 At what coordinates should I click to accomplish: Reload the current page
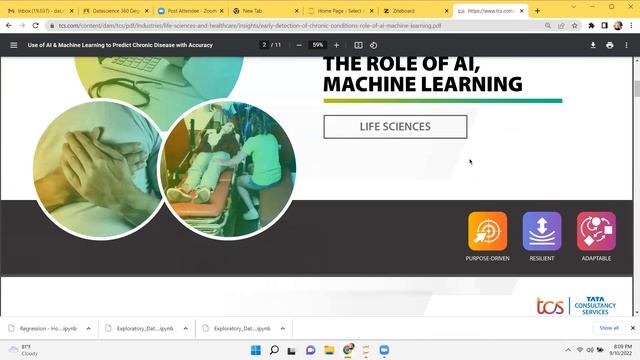[x=36, y=25]
